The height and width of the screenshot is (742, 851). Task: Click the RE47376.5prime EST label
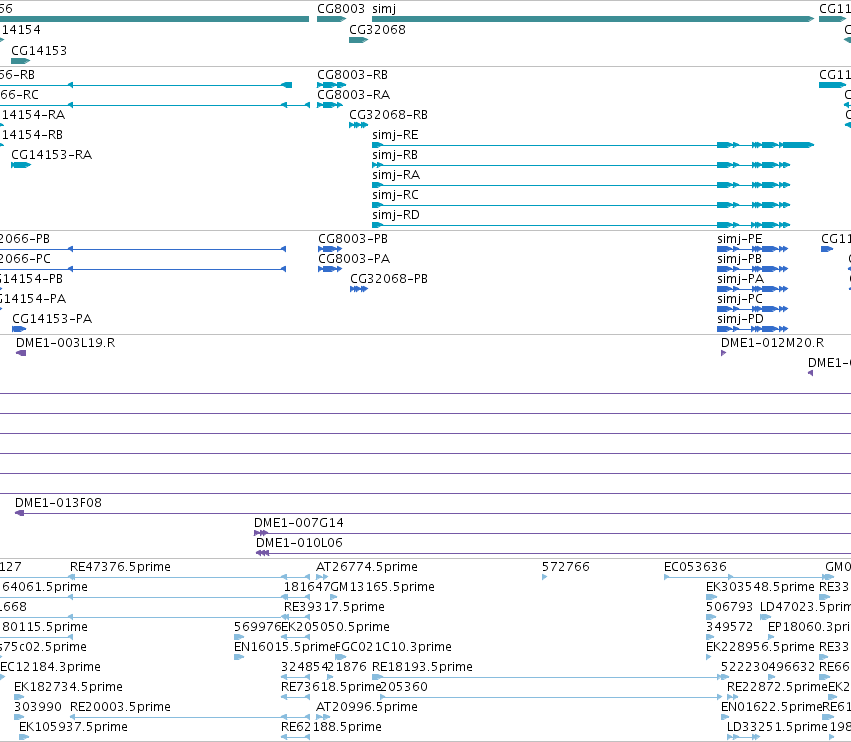pyautogui.click(x=120, y=567)
